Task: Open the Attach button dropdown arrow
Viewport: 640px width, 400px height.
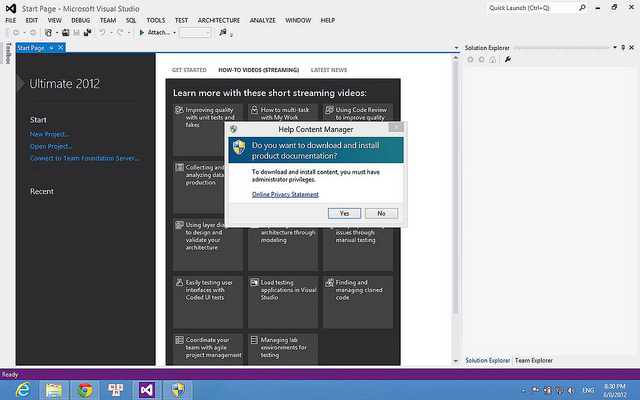Action: pyautogui.click(x=174, y=33)
